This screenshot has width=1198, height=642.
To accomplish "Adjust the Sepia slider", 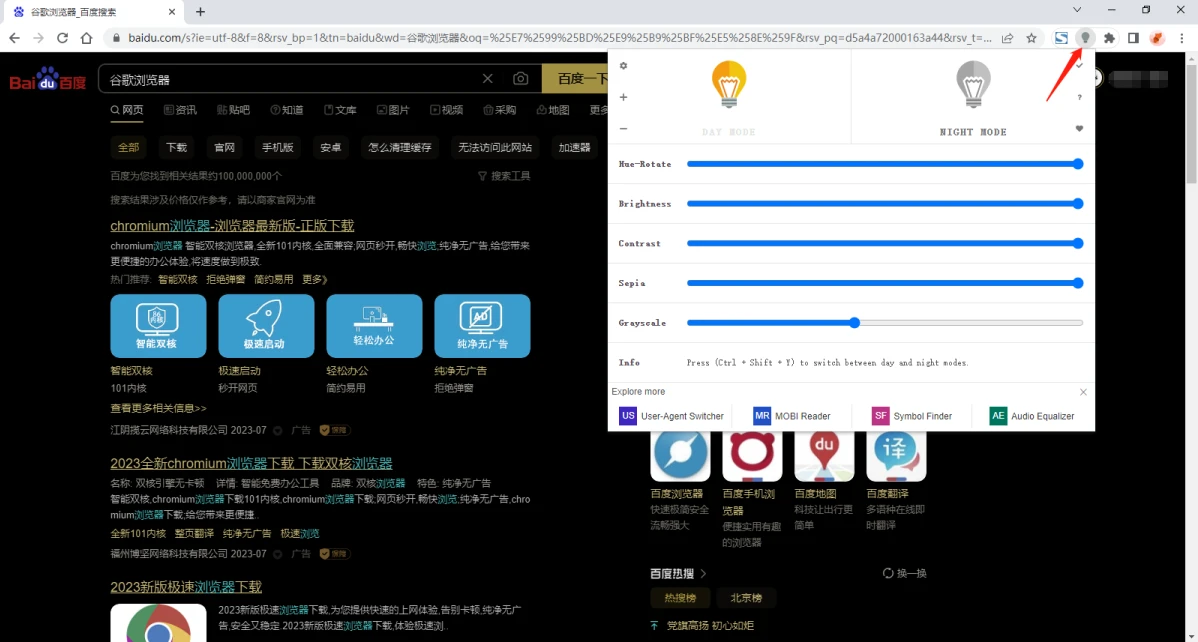I will pos(885,283).
